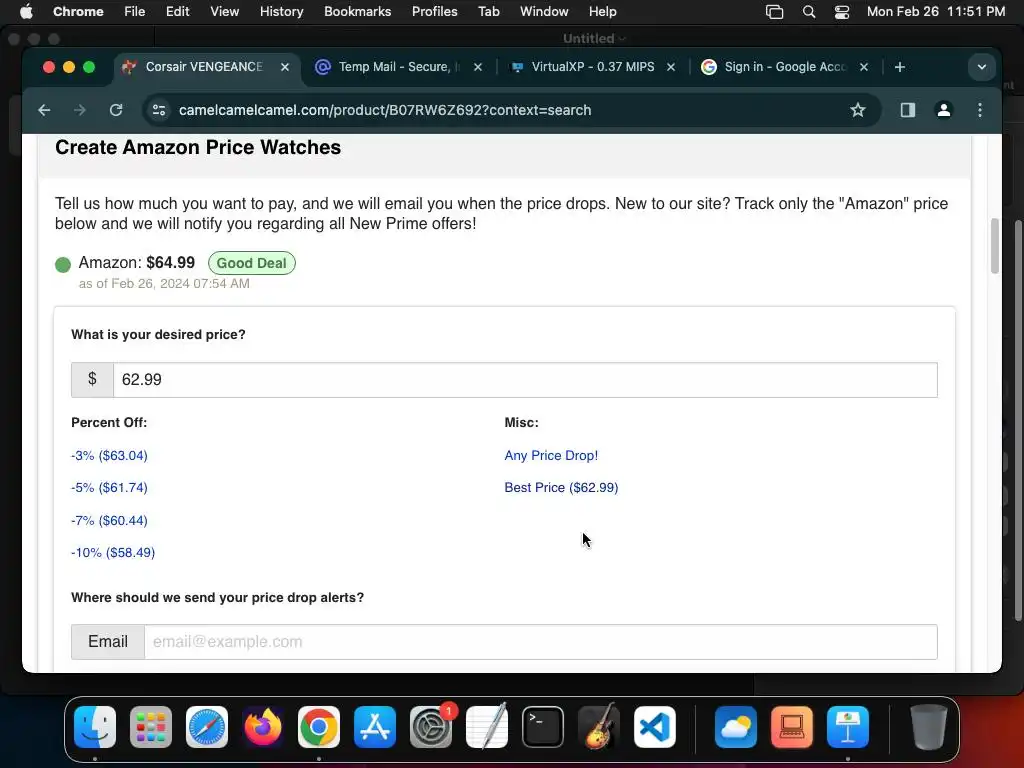Open the Edit menu

pos(178,12)
